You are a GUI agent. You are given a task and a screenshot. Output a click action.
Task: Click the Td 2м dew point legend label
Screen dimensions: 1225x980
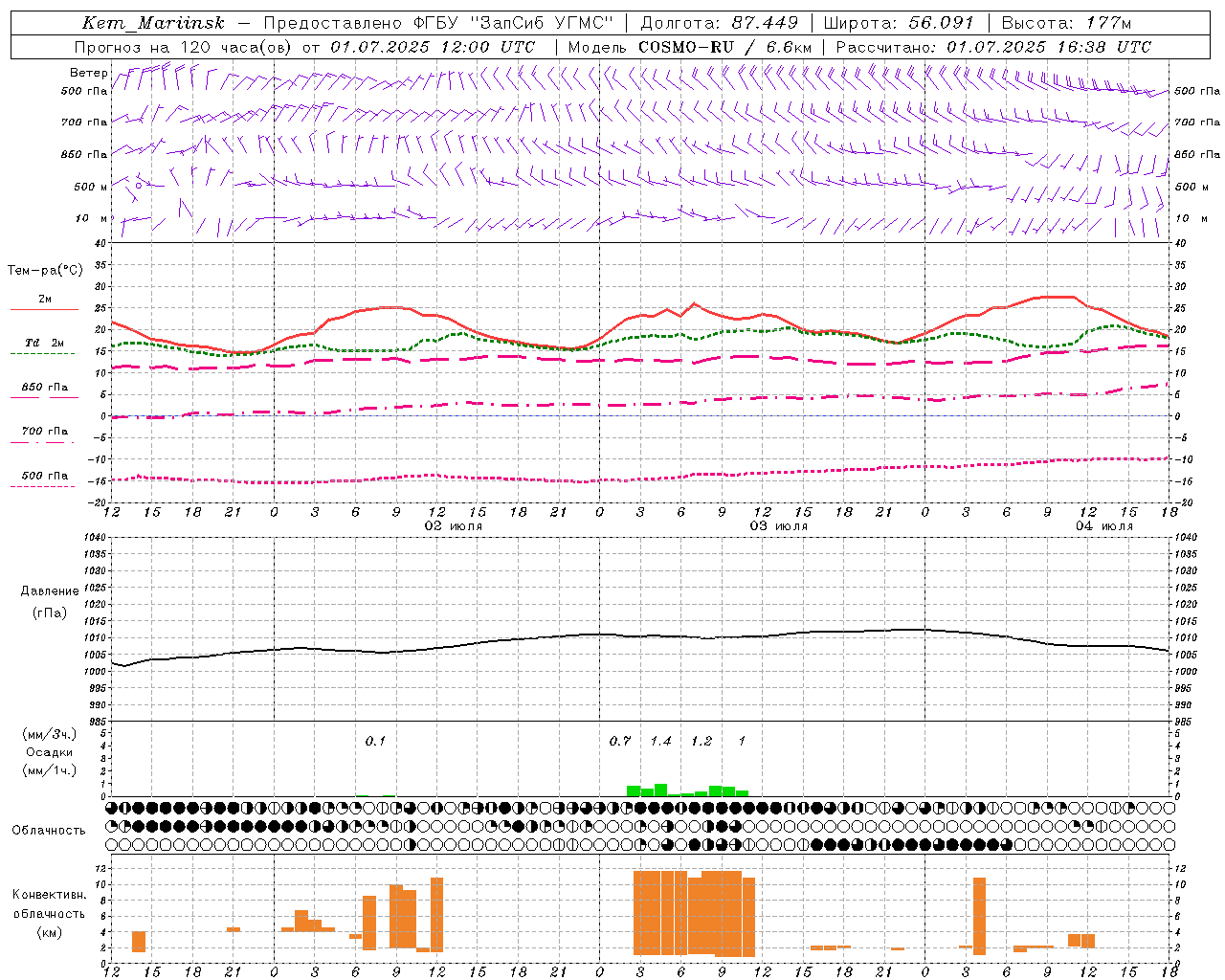point(44,343)
